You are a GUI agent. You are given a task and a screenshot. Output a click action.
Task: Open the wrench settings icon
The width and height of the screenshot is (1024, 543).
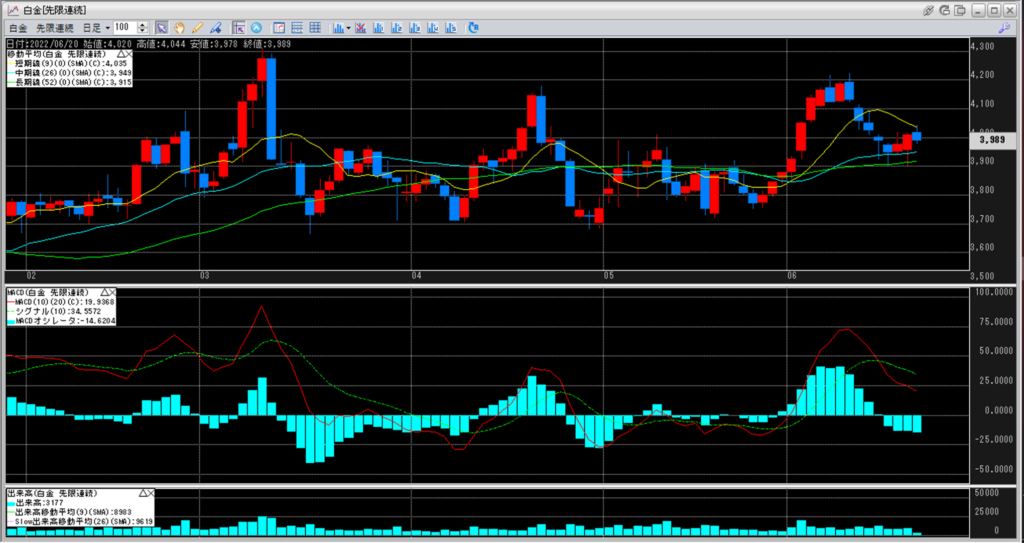point(1004,28)
